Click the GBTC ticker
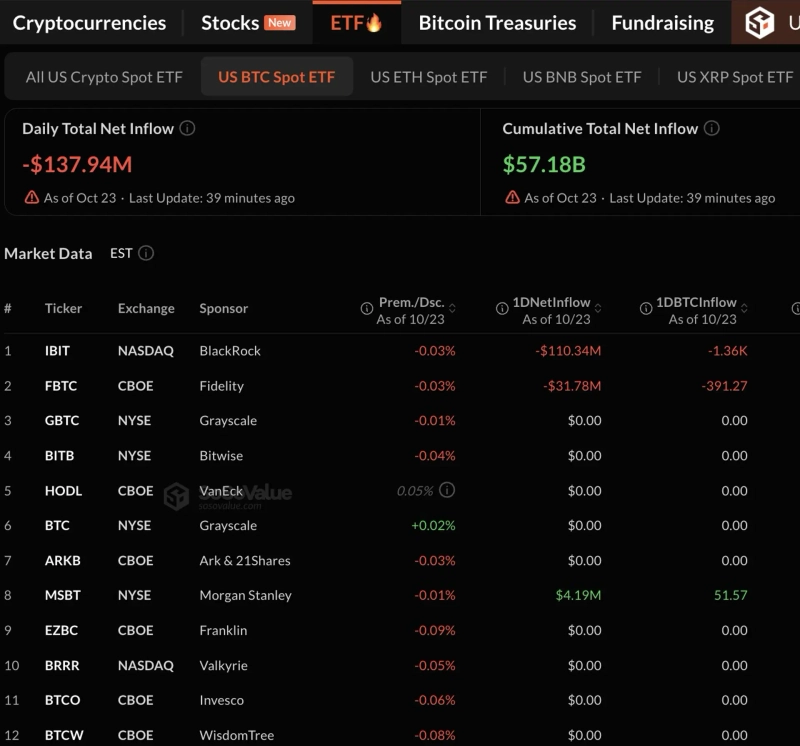This screenshot has width=800, height=746. (x=62, y=420)
